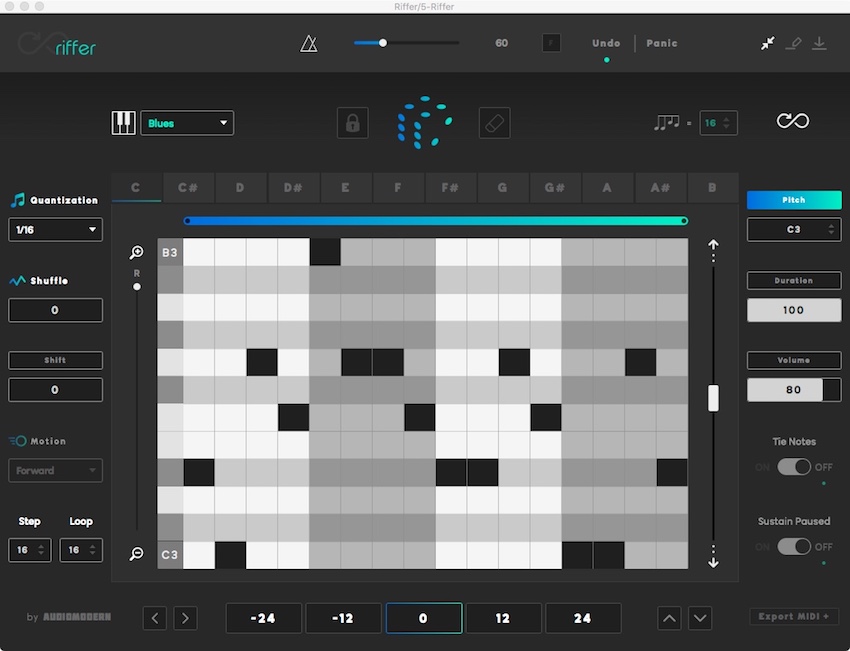The image size is (850, 651).
Task: Click the infinity loop icon
Action: 793,120
